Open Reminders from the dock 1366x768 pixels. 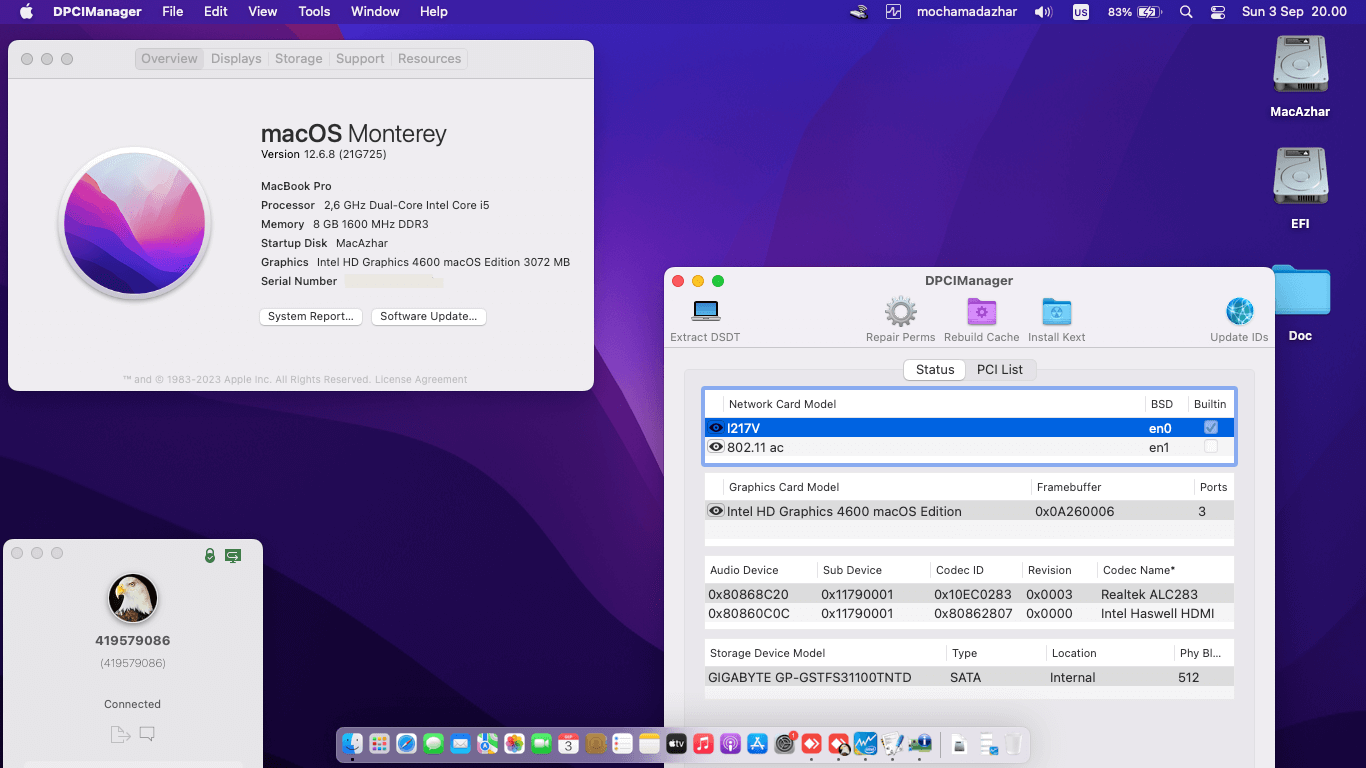tap(622, 743)
